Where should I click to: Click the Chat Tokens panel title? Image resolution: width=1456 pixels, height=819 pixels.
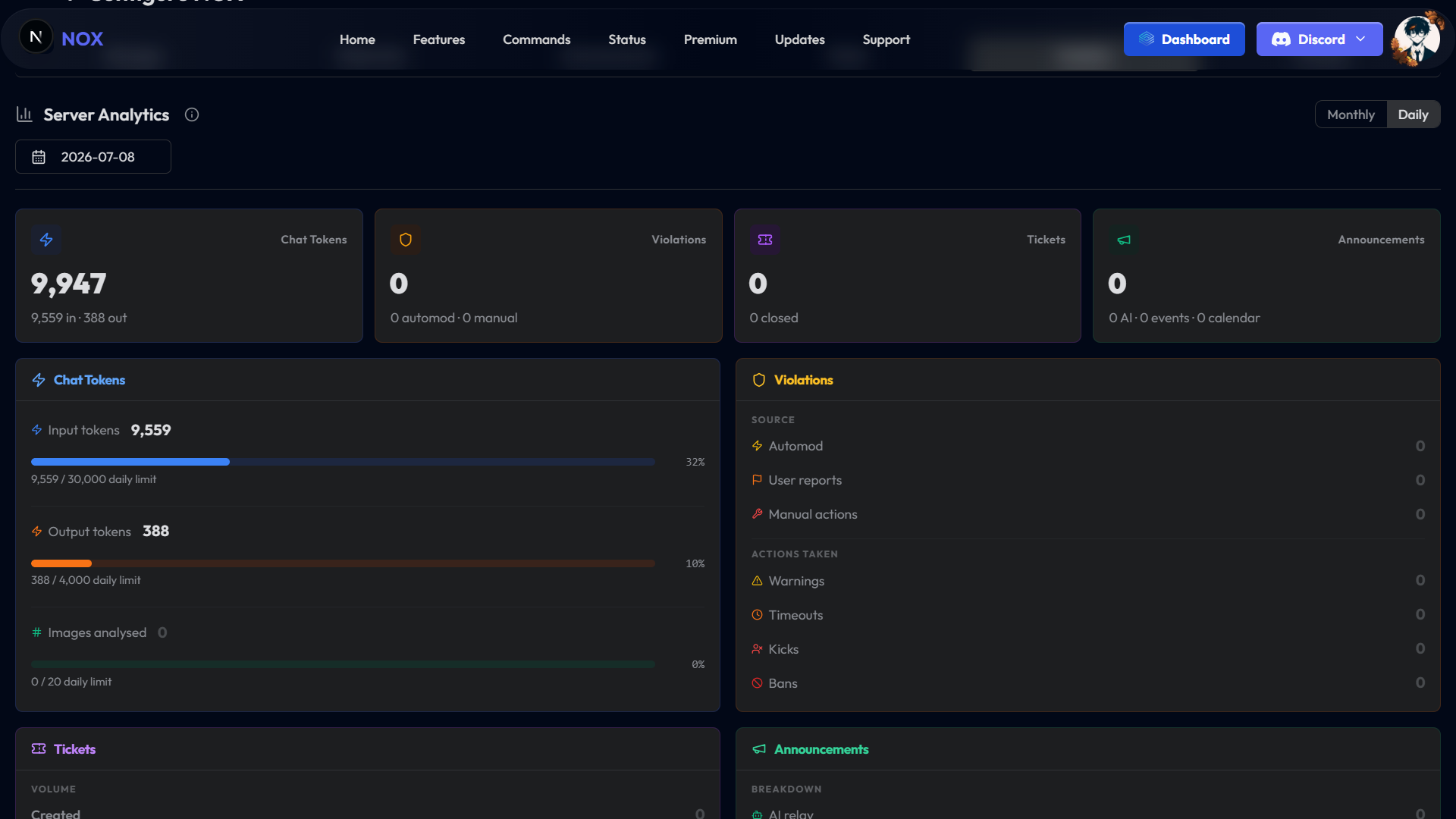89,380
